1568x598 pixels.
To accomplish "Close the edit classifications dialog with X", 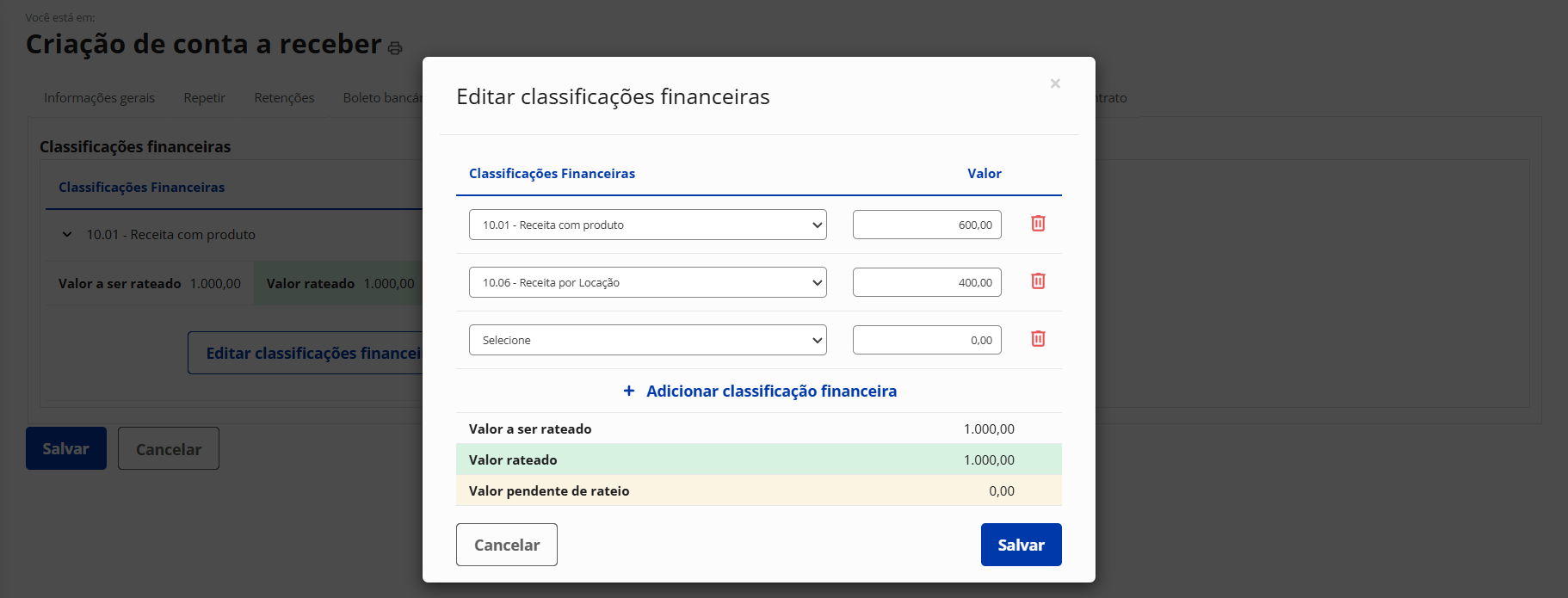I will tap(1055, 83).
